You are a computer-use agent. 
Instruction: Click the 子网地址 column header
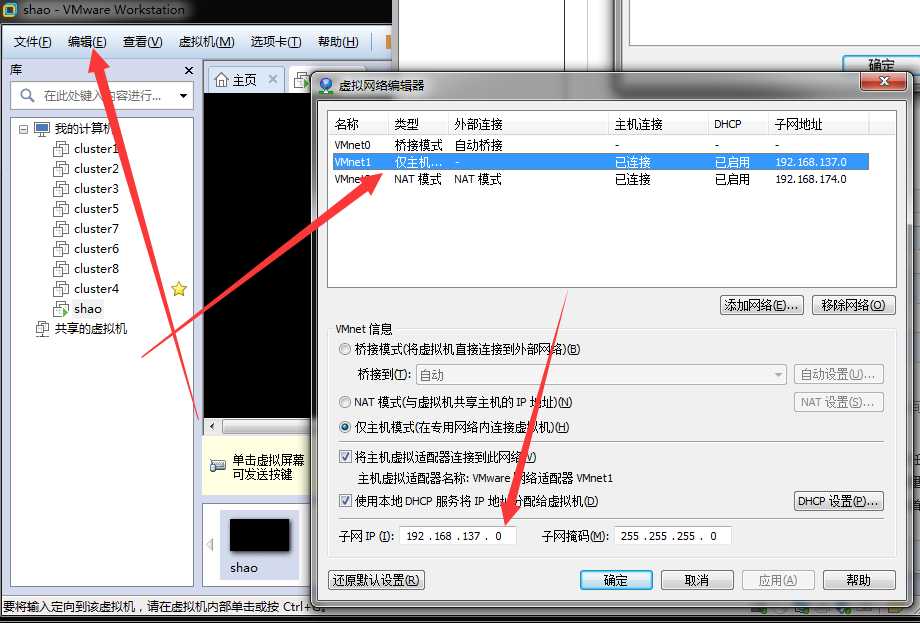pos(818,124)
